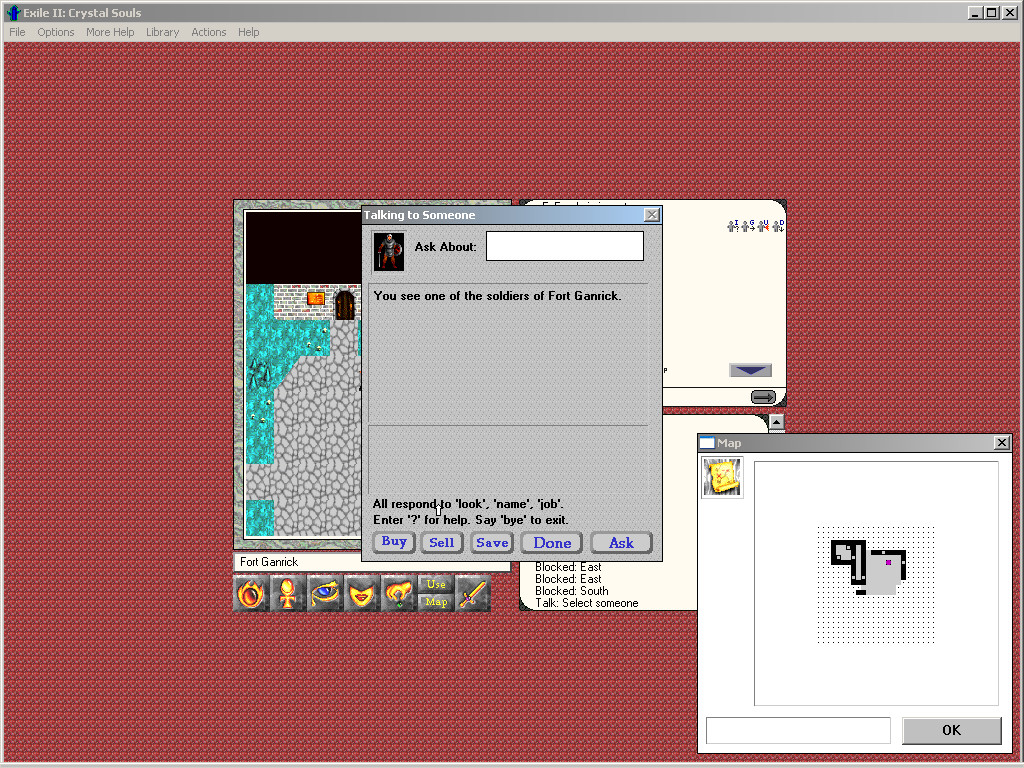Click the right-arrow button under the inventory panel

click(763, 396)
